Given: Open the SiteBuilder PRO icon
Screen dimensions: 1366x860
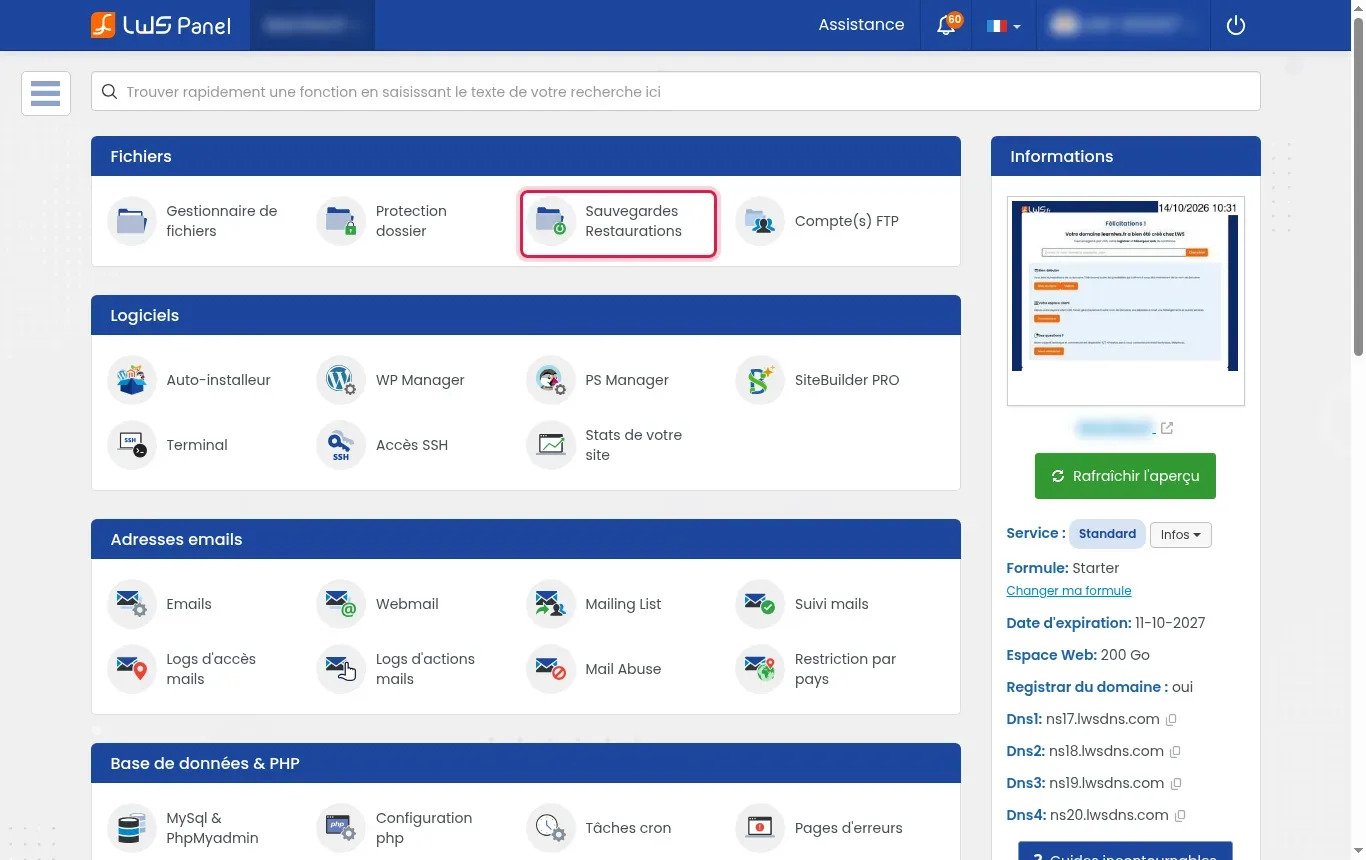Looking at the screenshot, I should coord(760,380).
